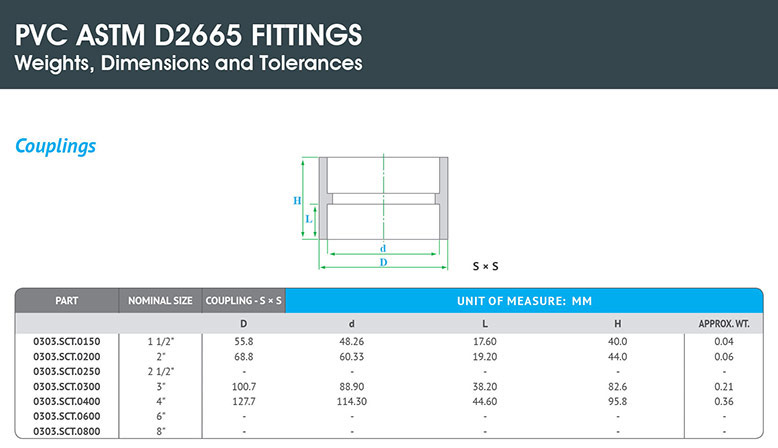
Task: Click D value 127.7
Action: 244,401
